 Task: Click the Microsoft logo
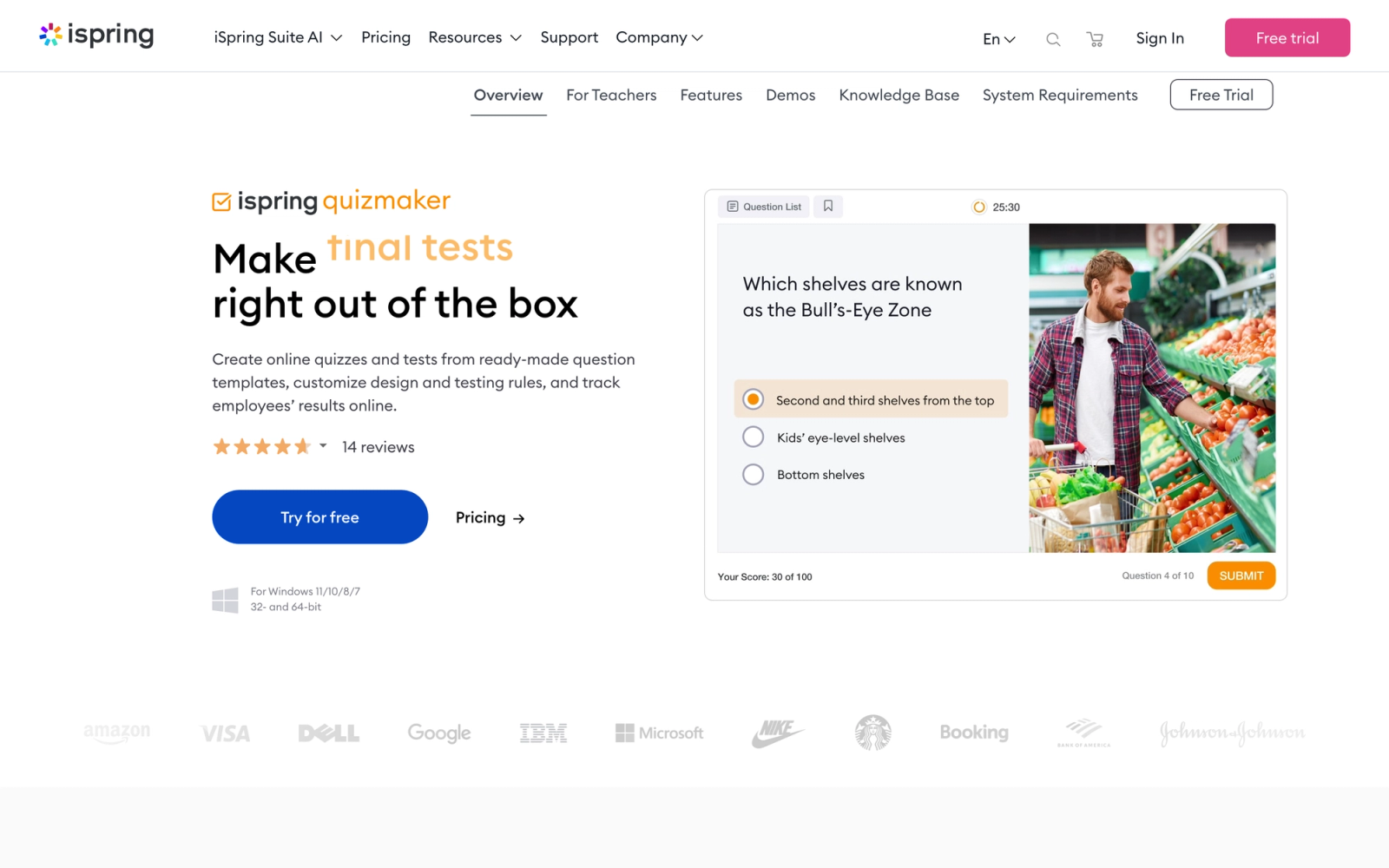coord(660,733)
